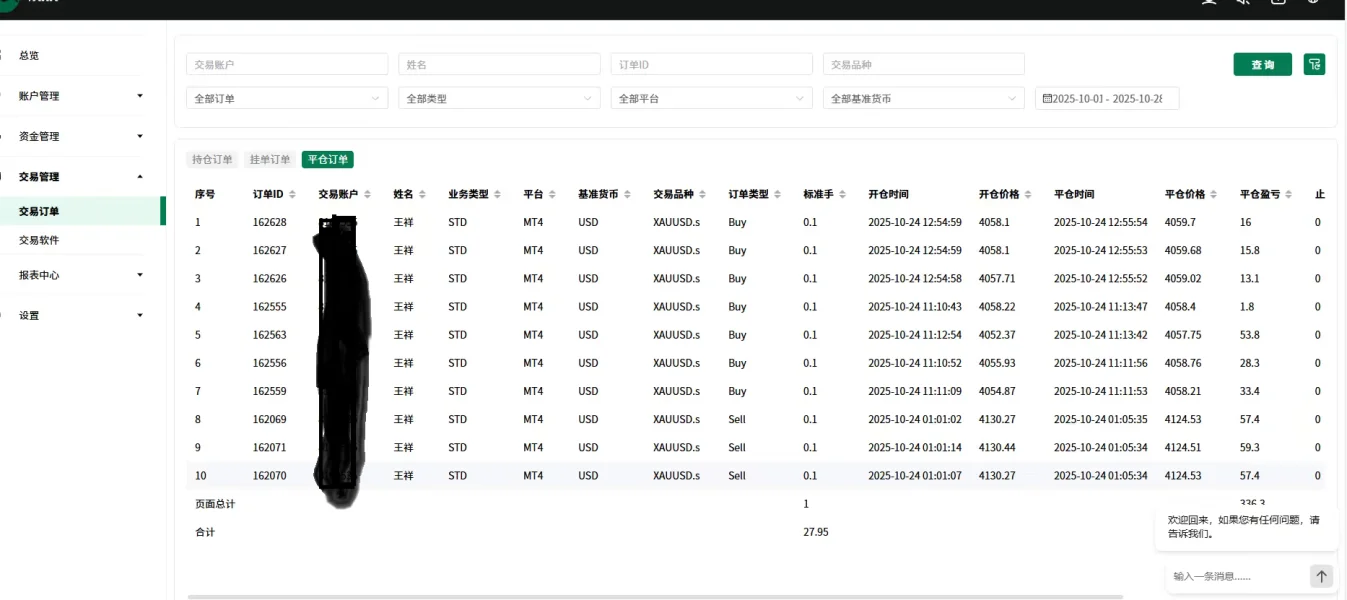This screenshot has width=1347, height=600.
Task: Click the 订单ID search input field
Action: (711, 64)
